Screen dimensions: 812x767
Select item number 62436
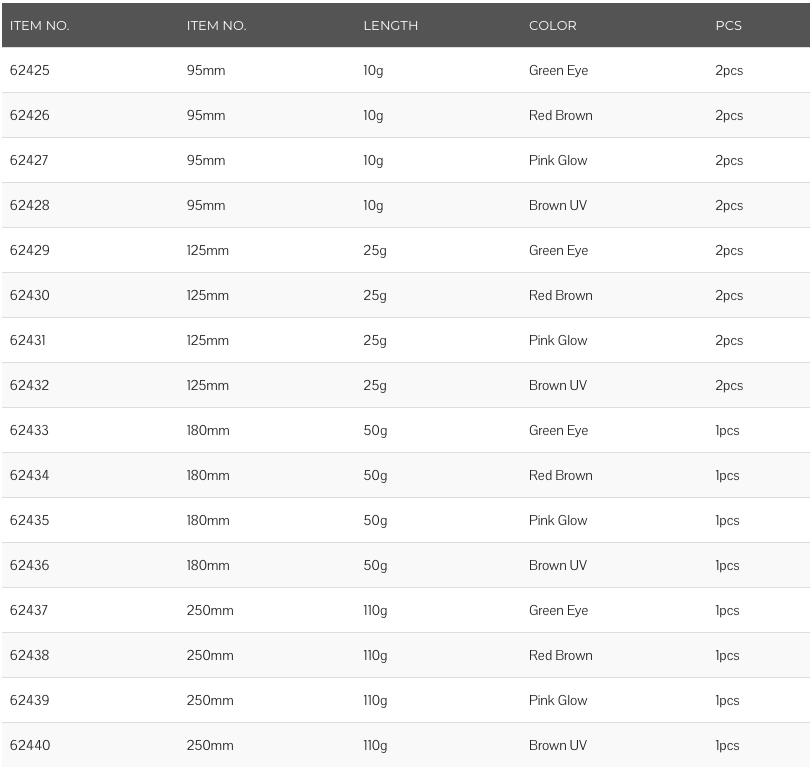click(30, 566)
